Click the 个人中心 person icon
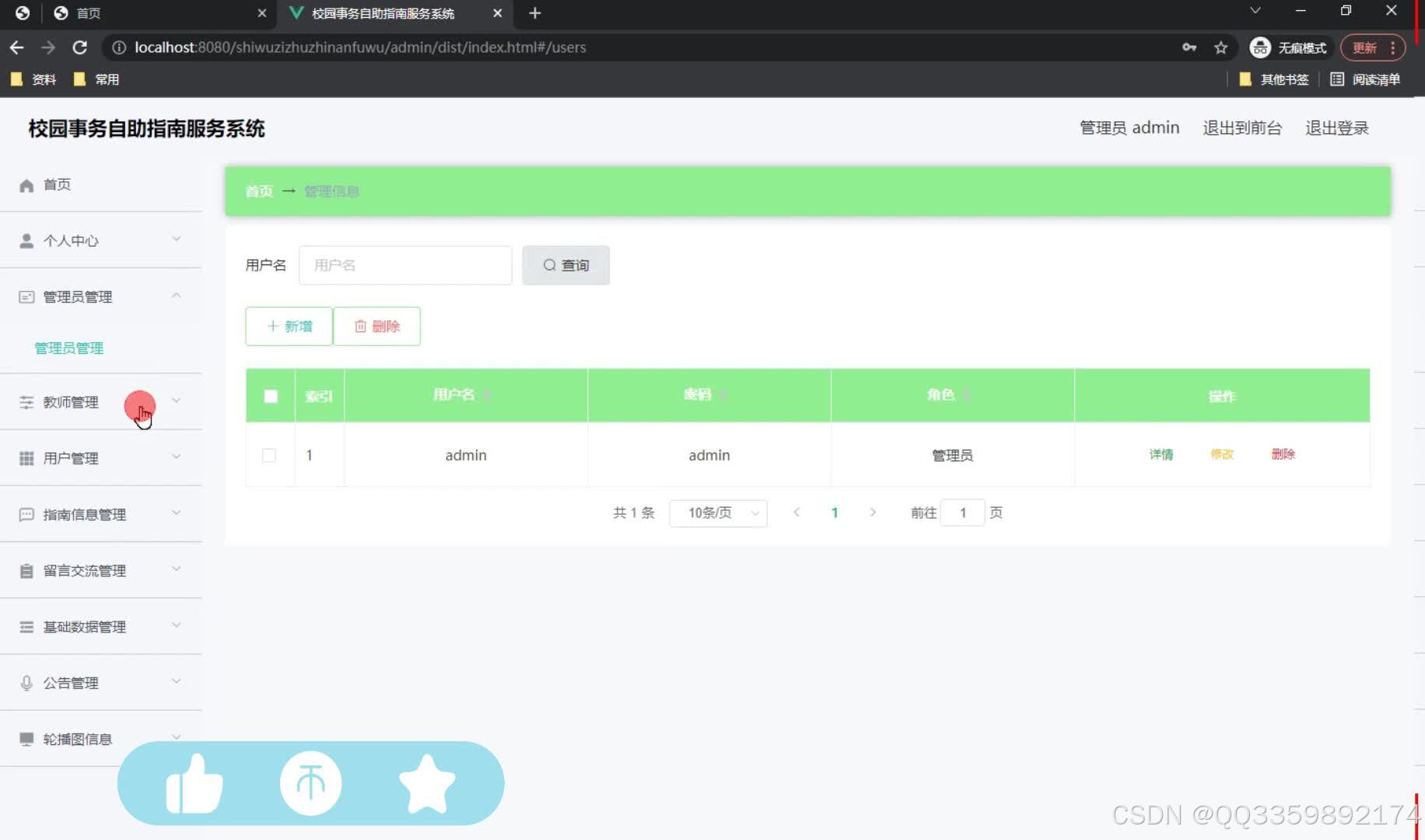1425x840 pixels. pyautogui.click(x=26, y=240)
